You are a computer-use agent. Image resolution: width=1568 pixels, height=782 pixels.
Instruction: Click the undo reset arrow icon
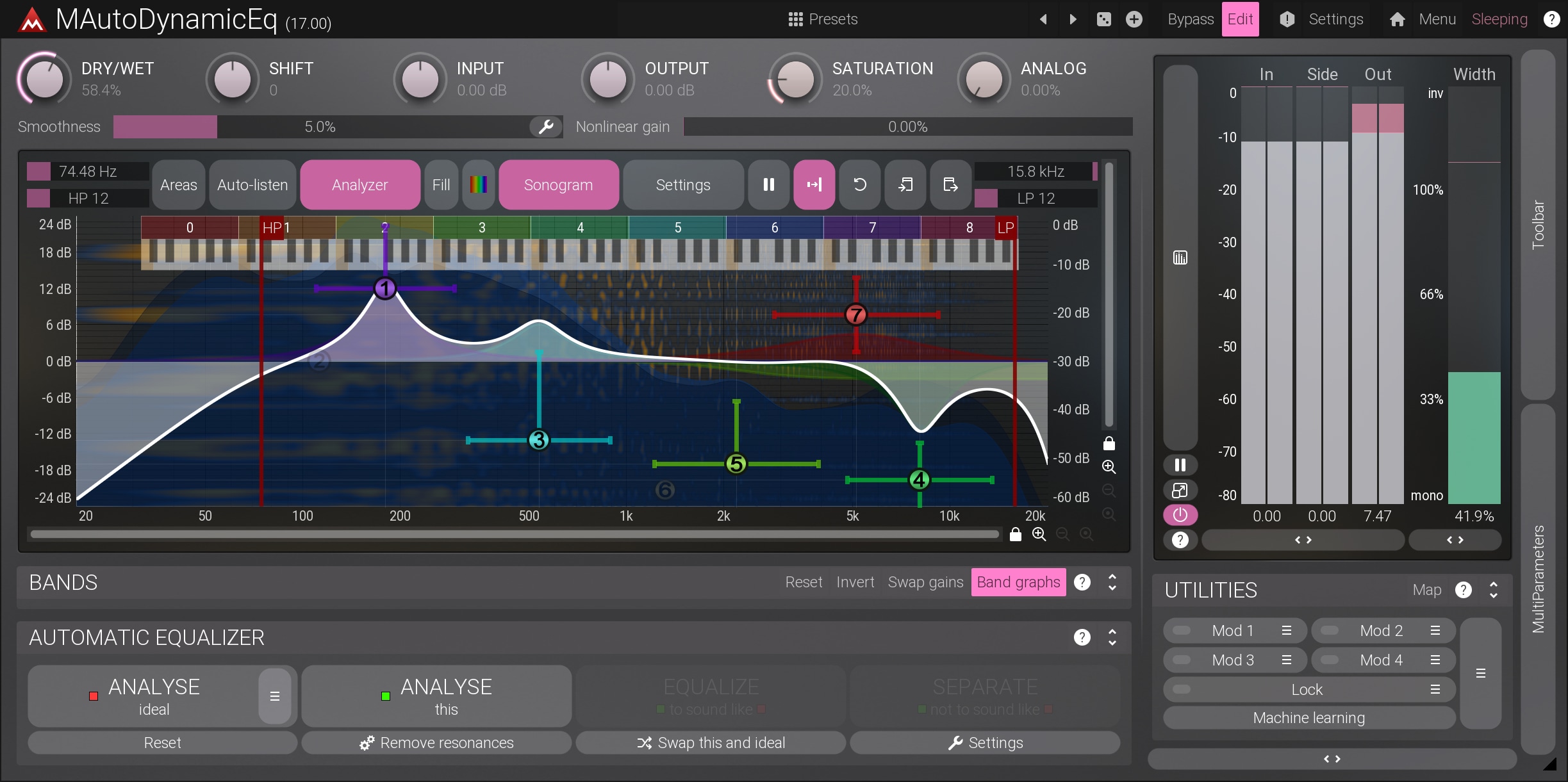click(x=859, y=185)
